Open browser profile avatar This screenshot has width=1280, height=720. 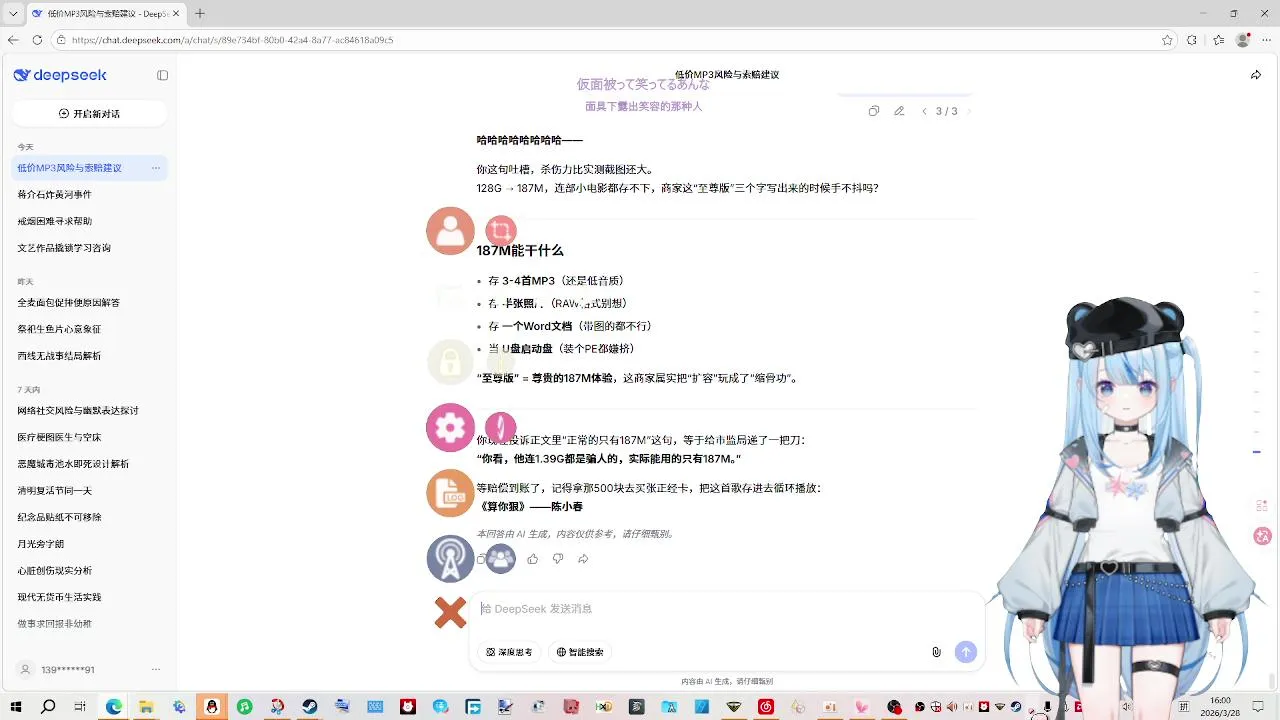tap(1243, 40)
